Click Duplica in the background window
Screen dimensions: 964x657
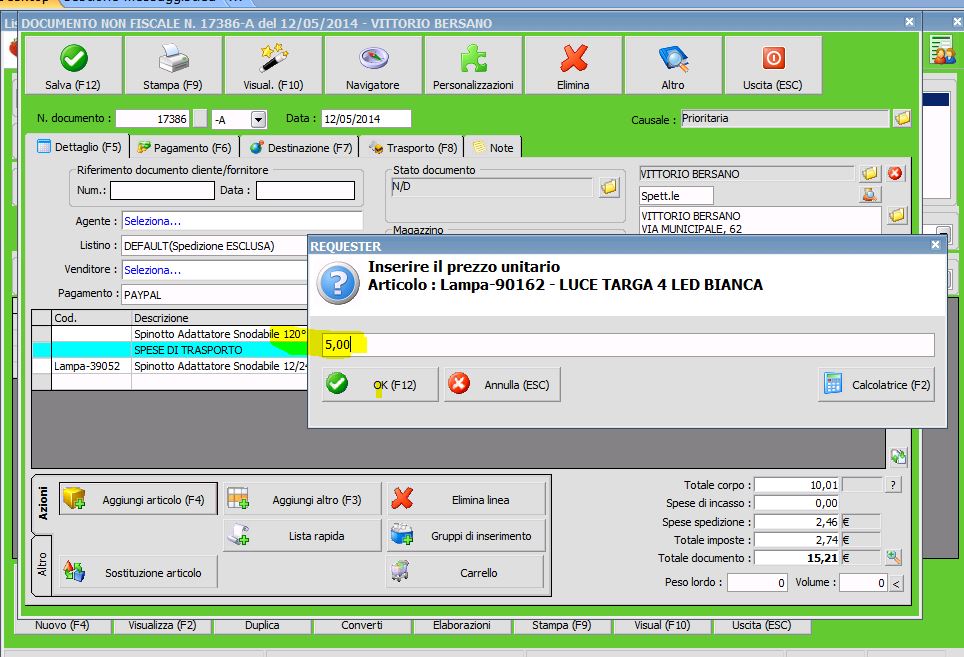pyautogui.click(x=262, y=625)
